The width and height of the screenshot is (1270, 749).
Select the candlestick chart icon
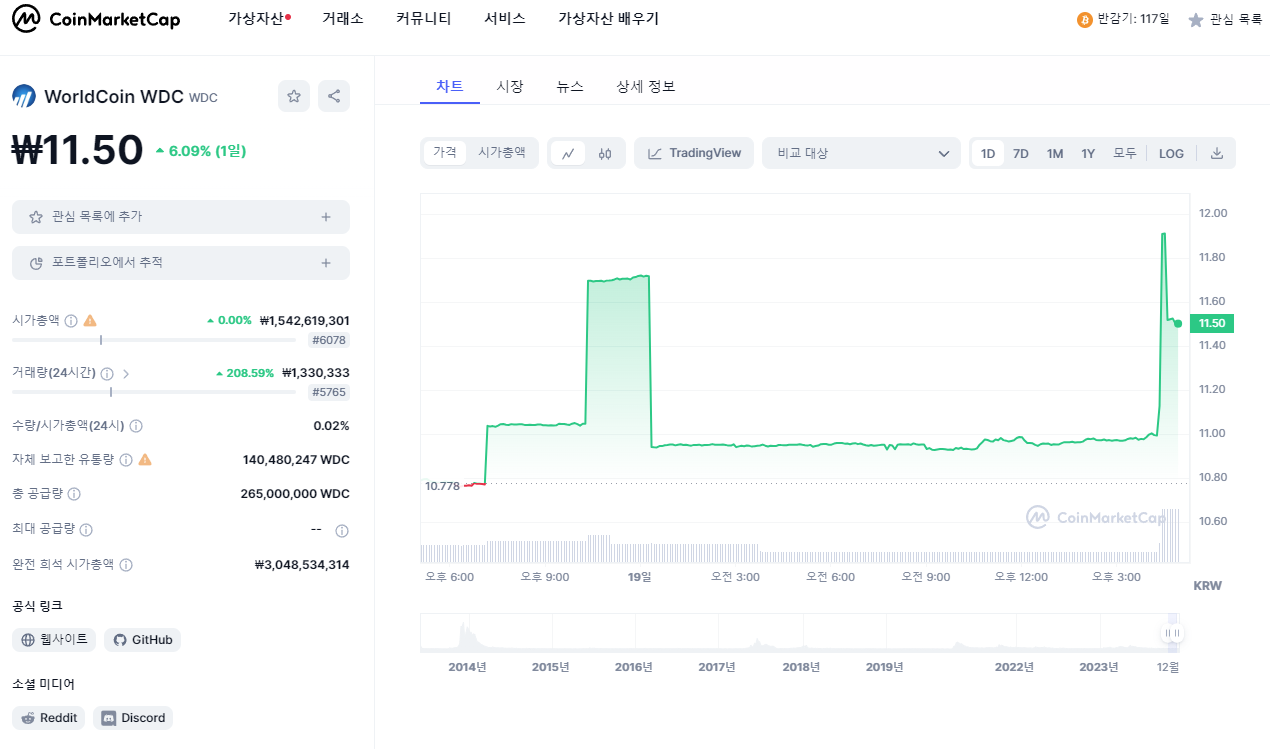point(605,153)
